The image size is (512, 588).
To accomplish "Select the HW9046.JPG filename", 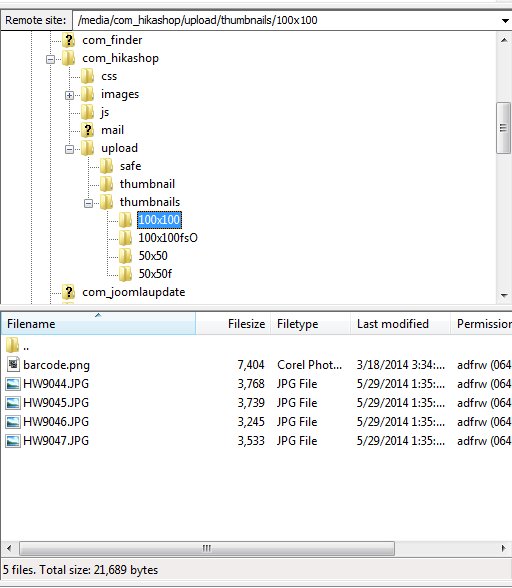I will (56, 422).
